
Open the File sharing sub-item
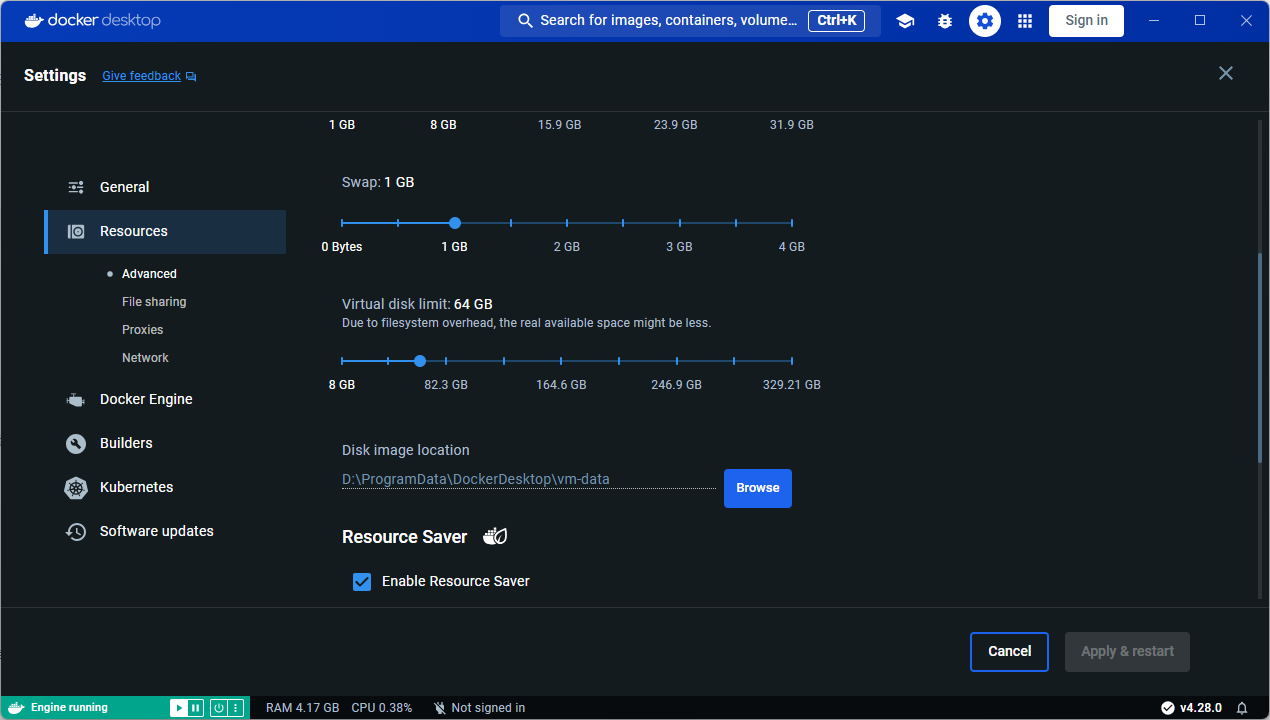154,302
